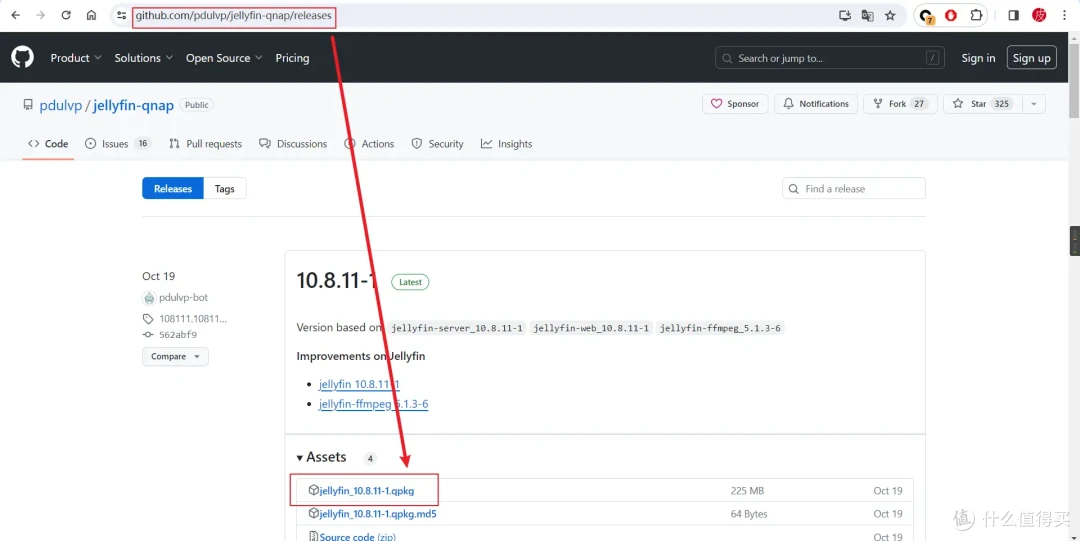Select the Tags tab button
1080x541 pixels.
225,188
